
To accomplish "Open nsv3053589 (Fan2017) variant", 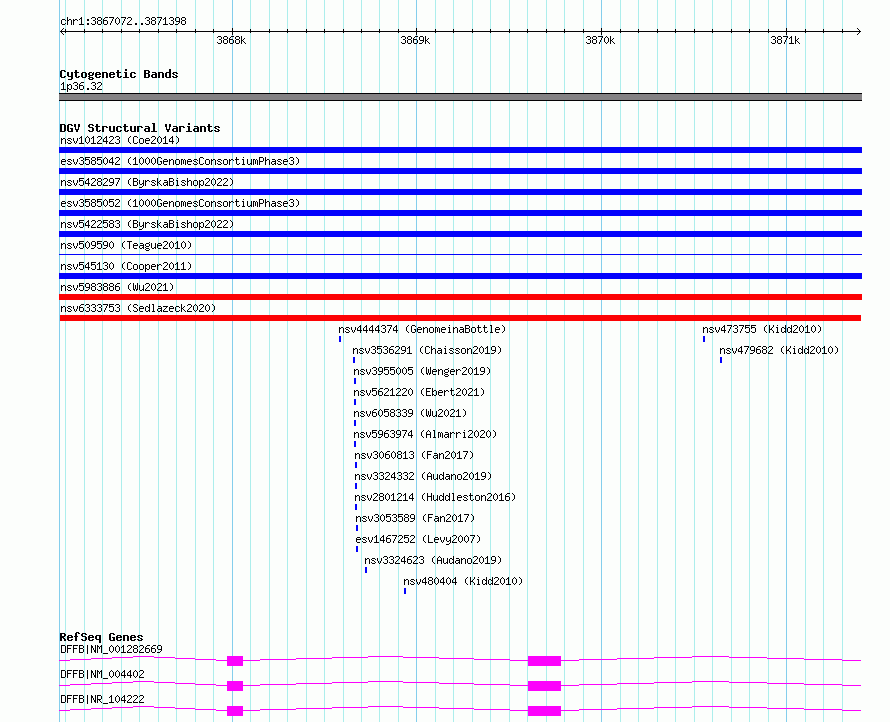I will coord(415,518).
